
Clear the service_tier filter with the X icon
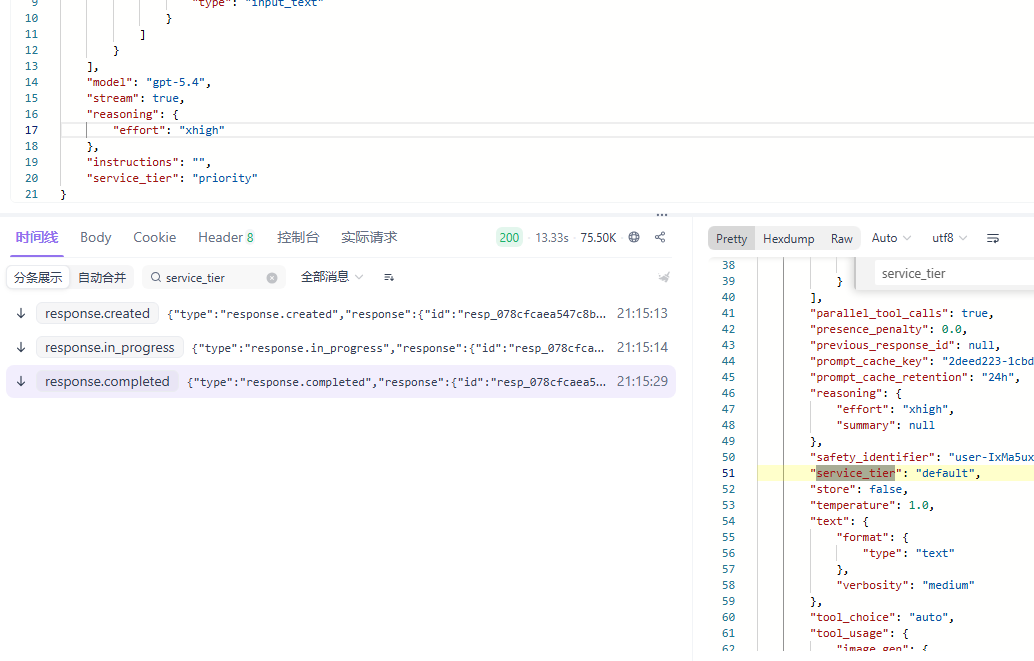[272, 278]
